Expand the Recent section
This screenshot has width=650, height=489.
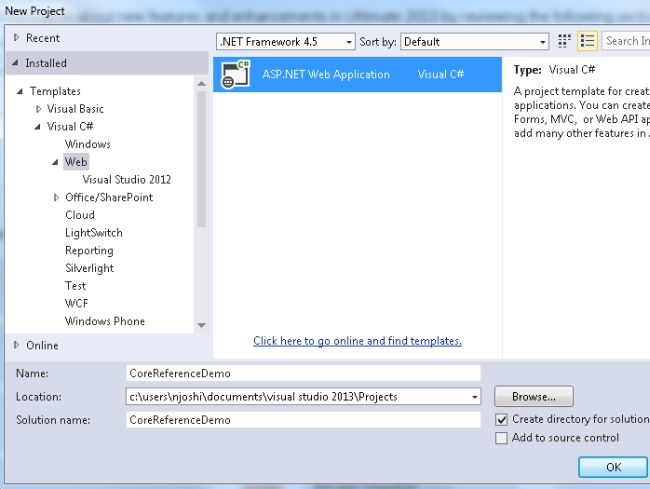pos(16,38)
